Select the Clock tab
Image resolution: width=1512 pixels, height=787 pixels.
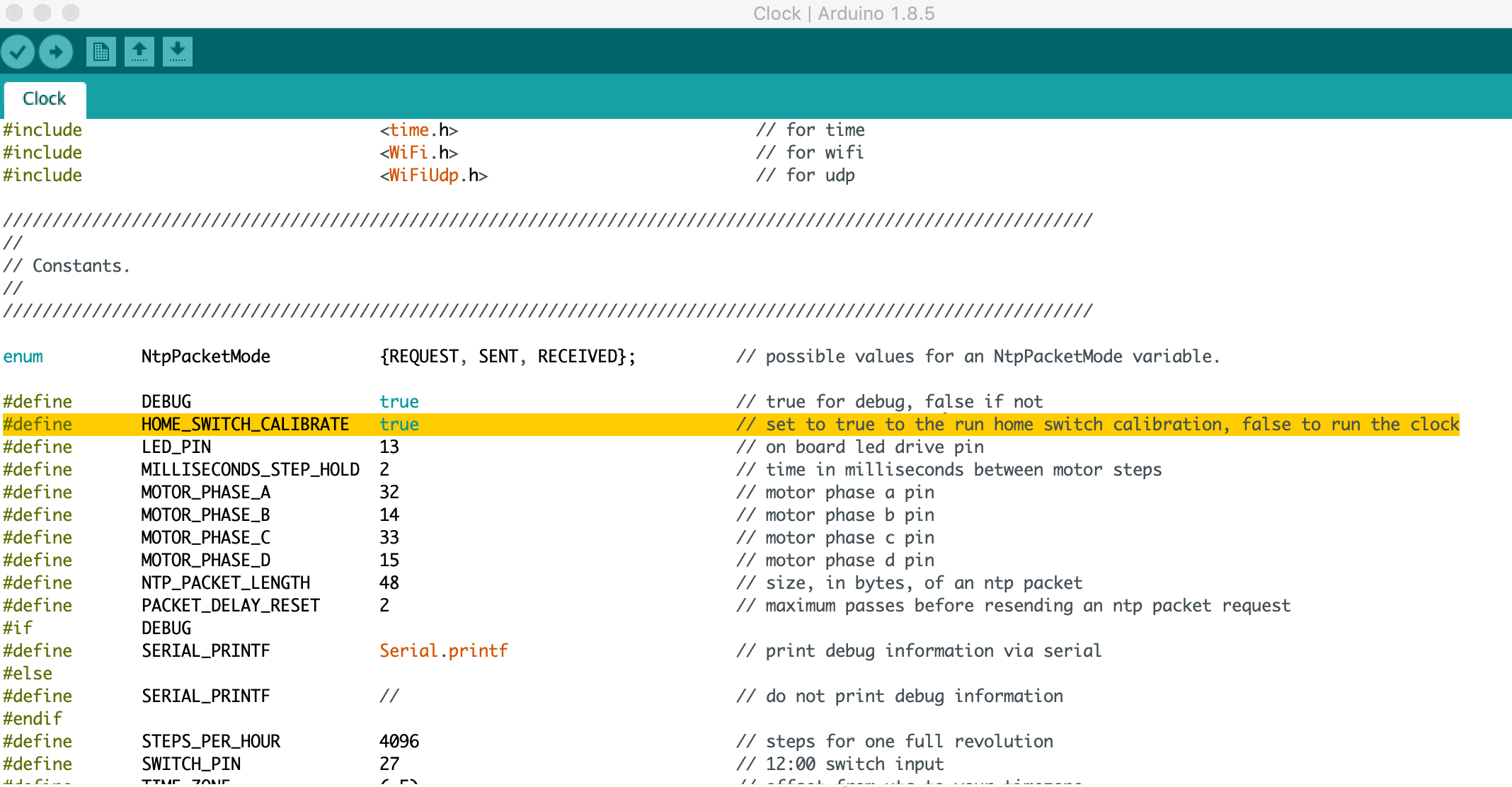pos(45,98)
